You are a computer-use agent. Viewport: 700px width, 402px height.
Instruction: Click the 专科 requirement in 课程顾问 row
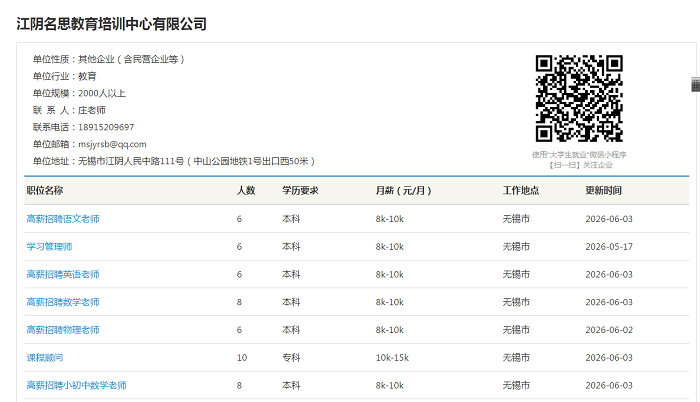(x=291, y=357)
